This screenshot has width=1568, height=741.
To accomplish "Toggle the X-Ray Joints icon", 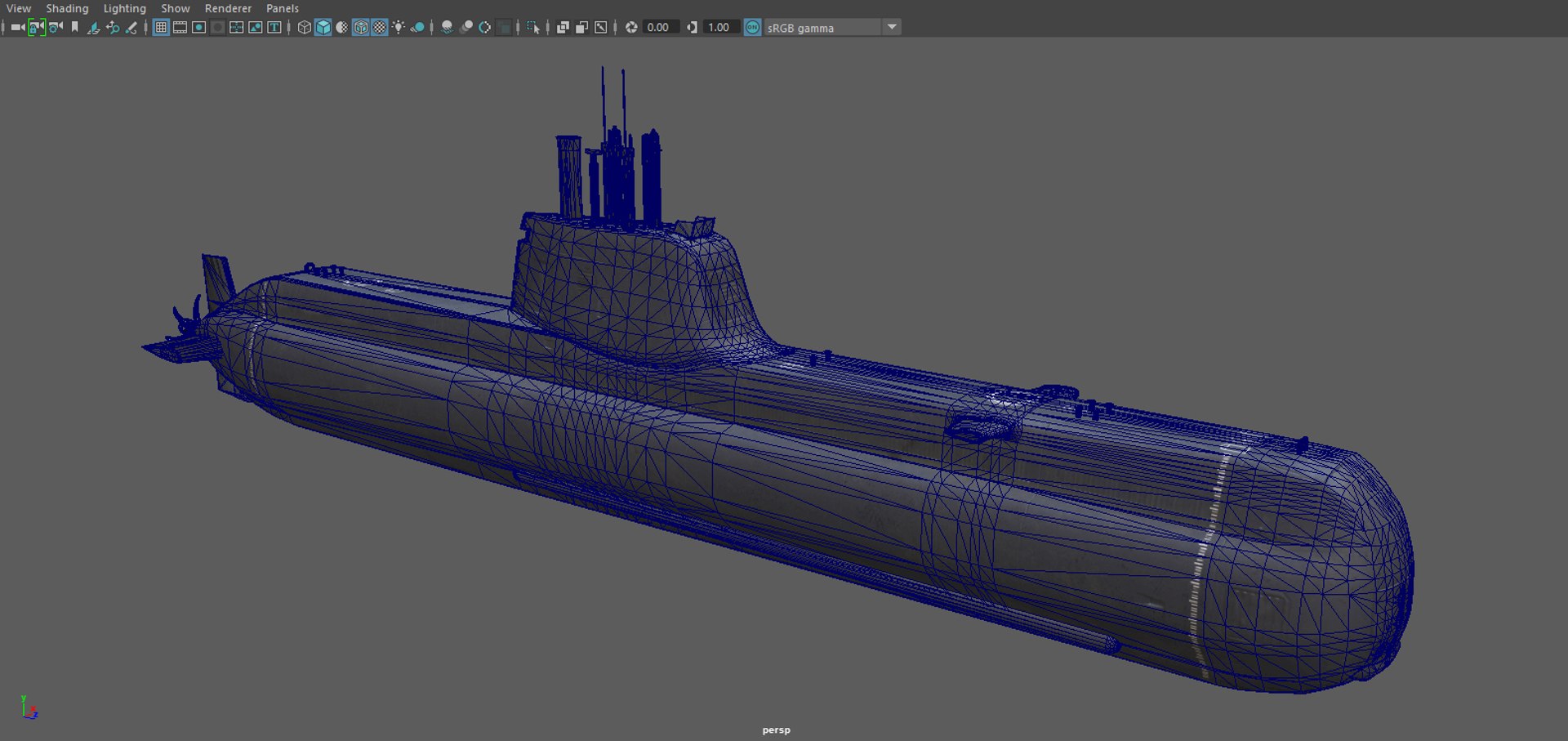I will [601, 27].
